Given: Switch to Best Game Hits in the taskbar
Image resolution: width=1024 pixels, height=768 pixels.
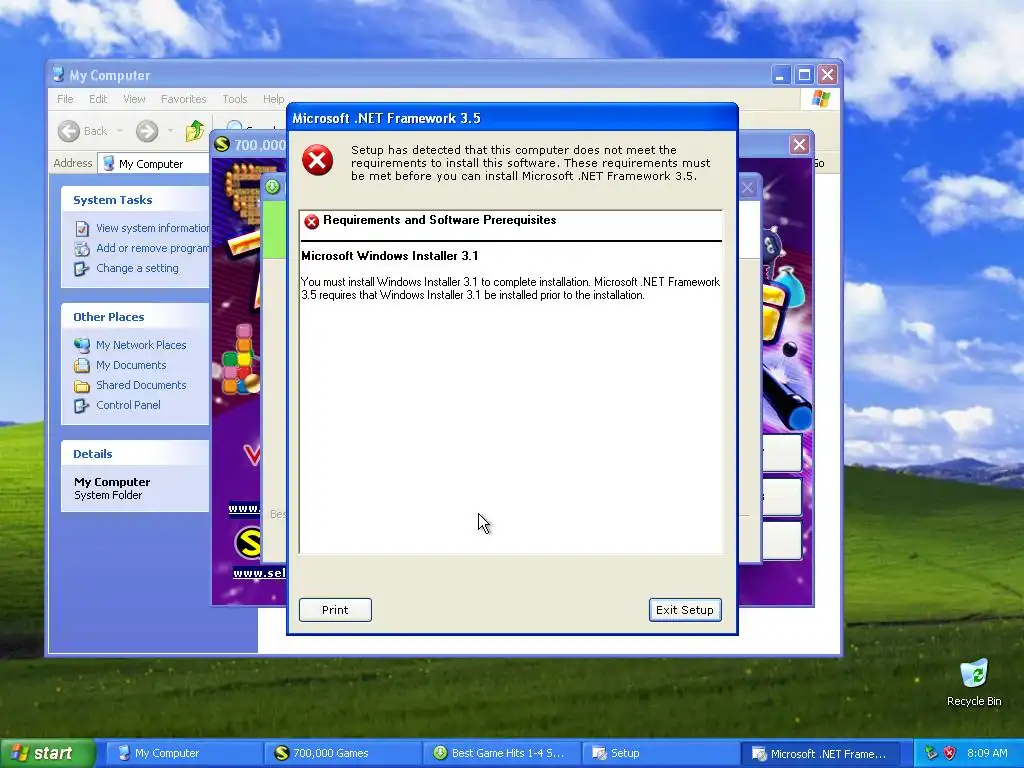Looking at the screenshot, I should [x=500, y=754].
